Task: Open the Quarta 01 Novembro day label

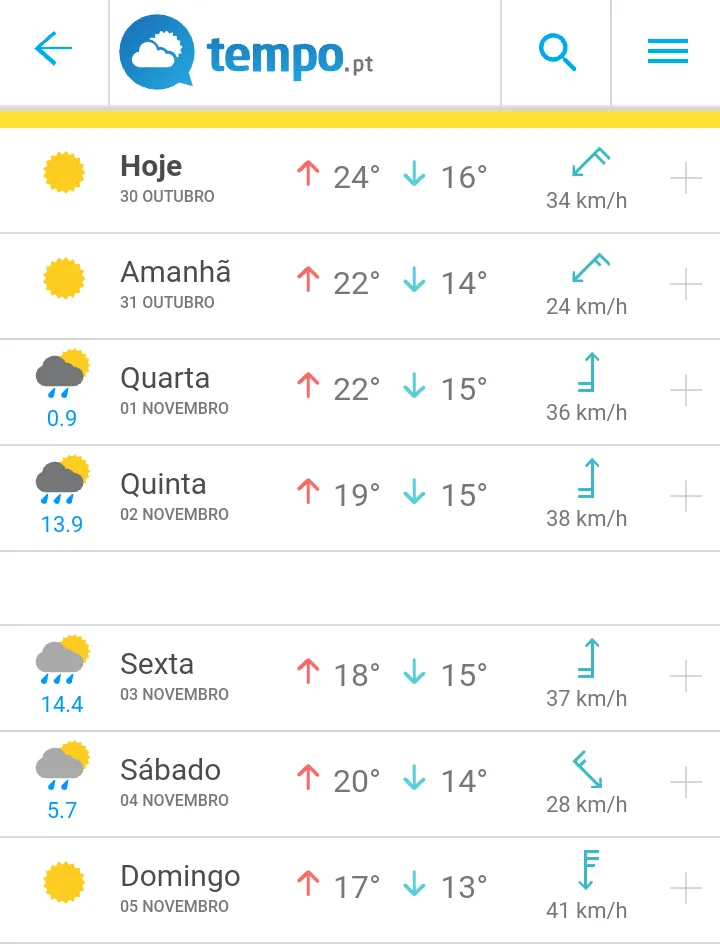Action: pyautogui.click(x=174, y=390)
